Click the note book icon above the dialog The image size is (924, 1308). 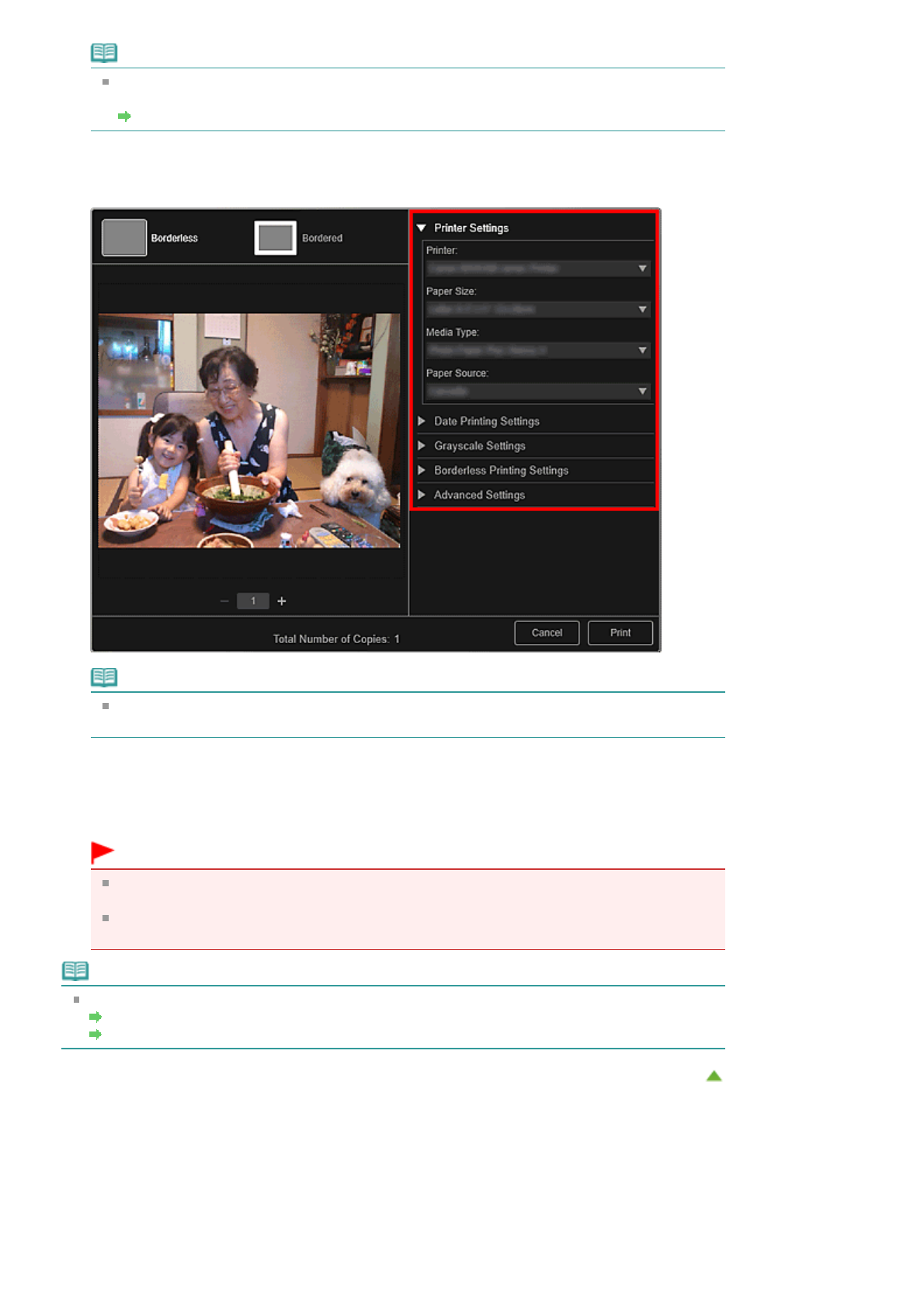pyautogui.click(x=104, y=53)
